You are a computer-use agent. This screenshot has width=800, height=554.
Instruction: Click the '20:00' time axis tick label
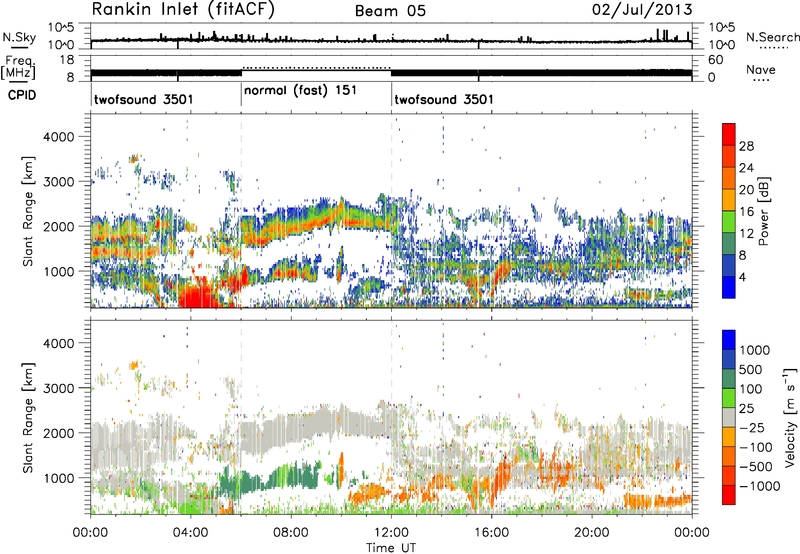click(x=592, y=533)
